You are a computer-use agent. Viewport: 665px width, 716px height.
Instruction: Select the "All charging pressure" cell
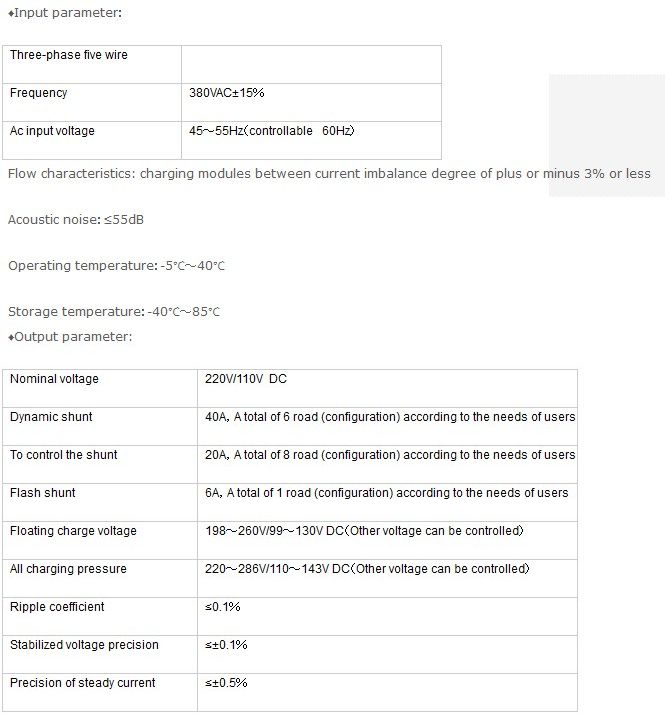click(68, 569)
